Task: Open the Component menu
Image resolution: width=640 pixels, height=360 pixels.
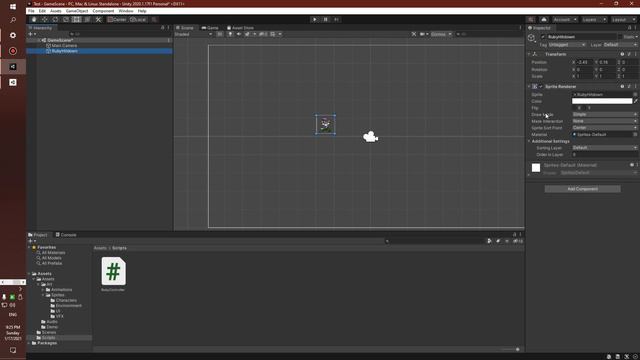Action: pyautogui.click(x=103, y=11)
